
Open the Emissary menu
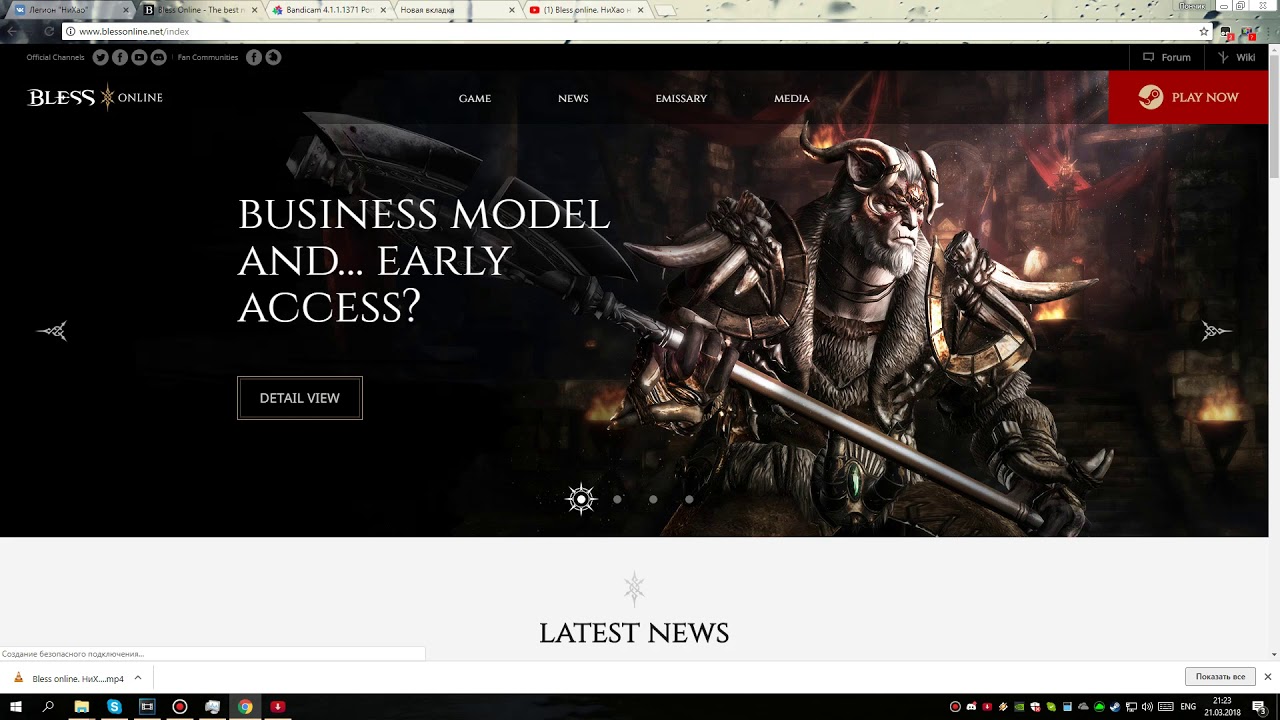tap(681, 98)
